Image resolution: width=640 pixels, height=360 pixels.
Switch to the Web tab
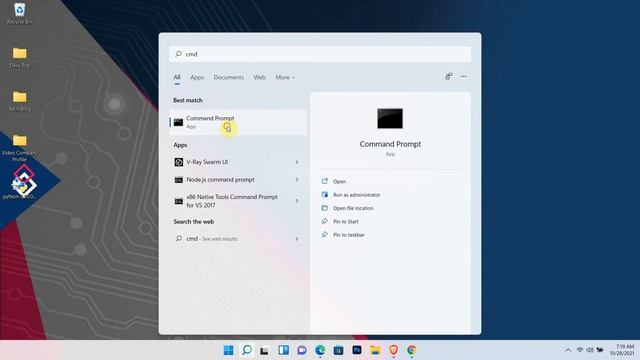point(259,77)
